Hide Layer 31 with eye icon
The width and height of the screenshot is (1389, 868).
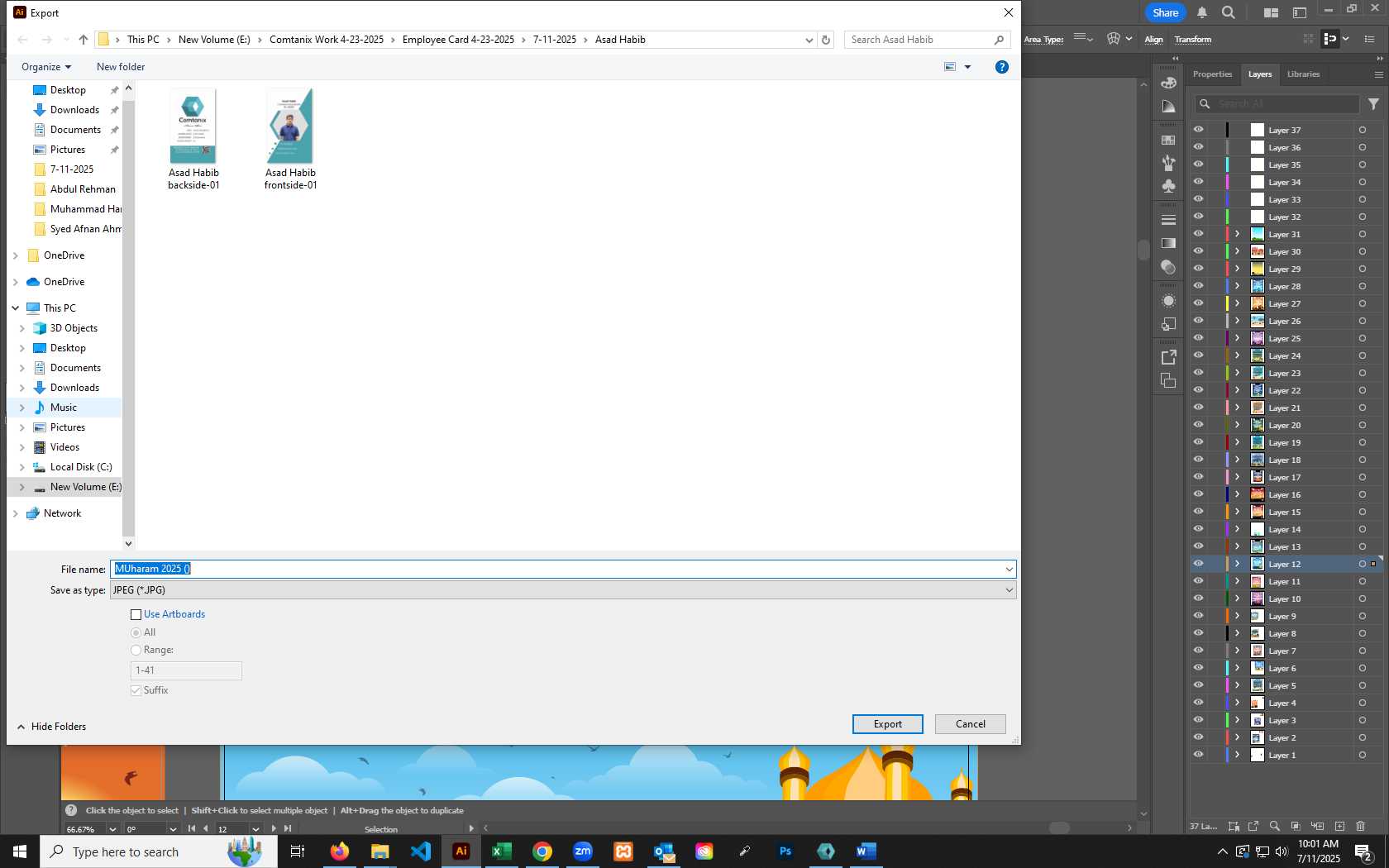click(1198, 234)
